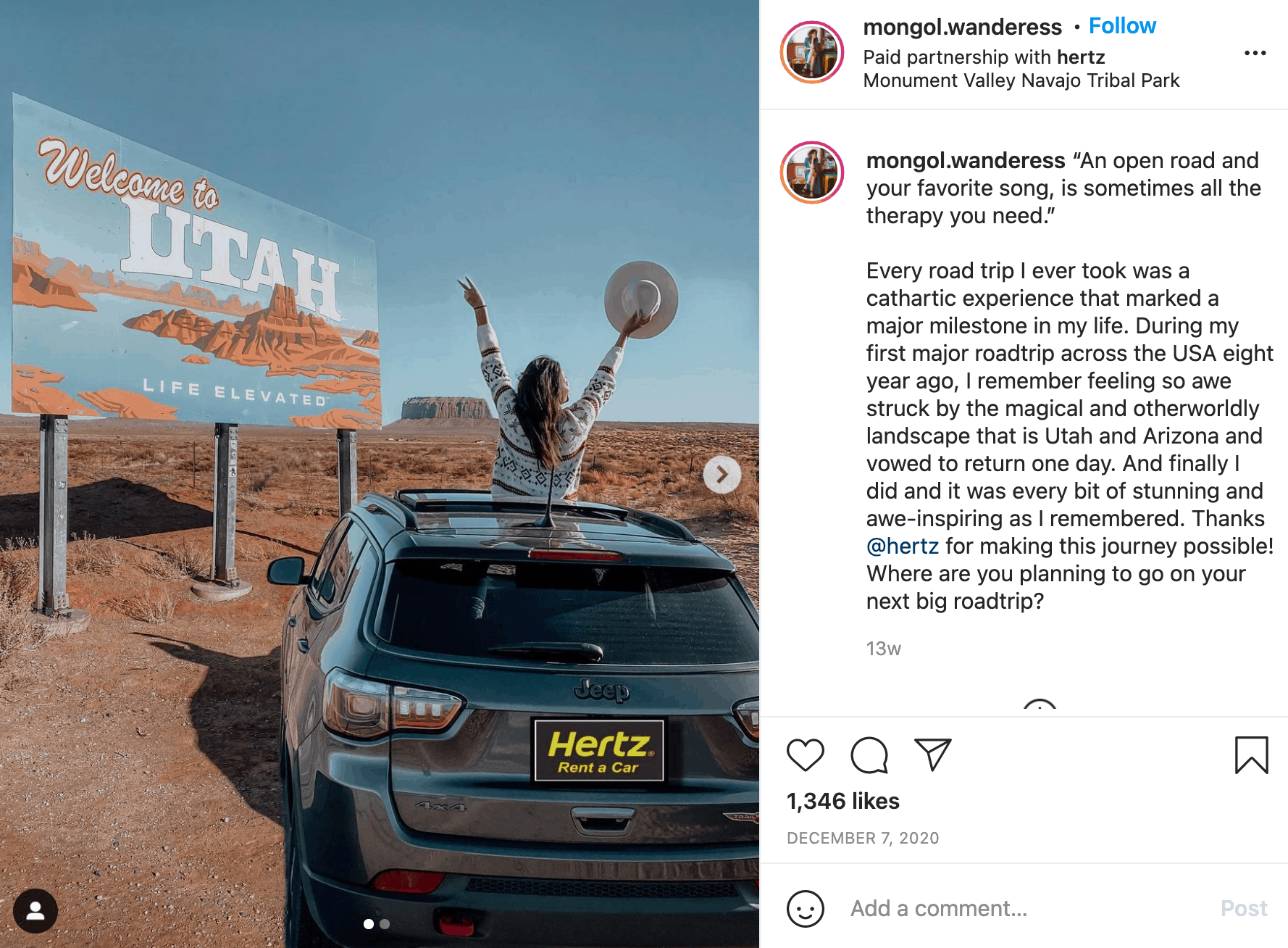Open the @hertz mention in caption
The height and width of the screenshot is (948, 1288).
tap(903, 546)
